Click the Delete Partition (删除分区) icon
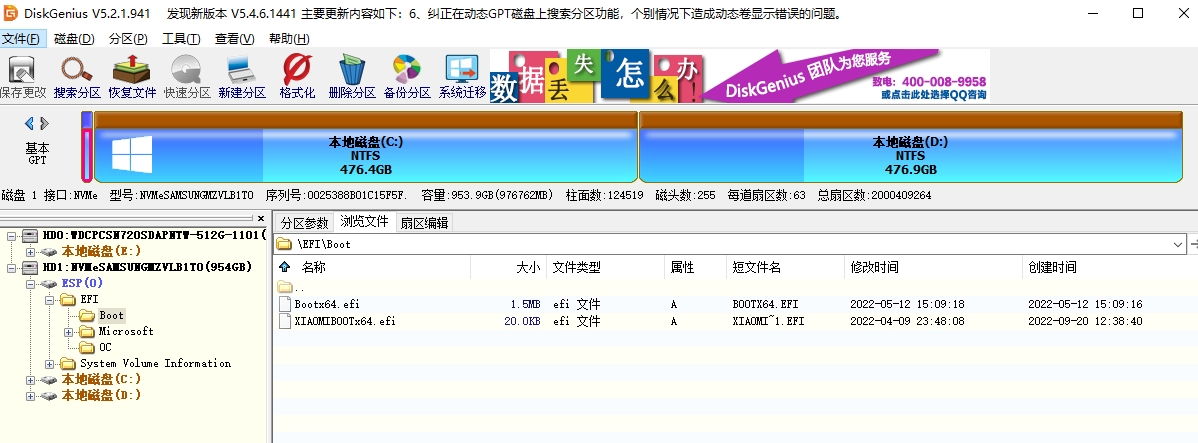 coord(352,77)
